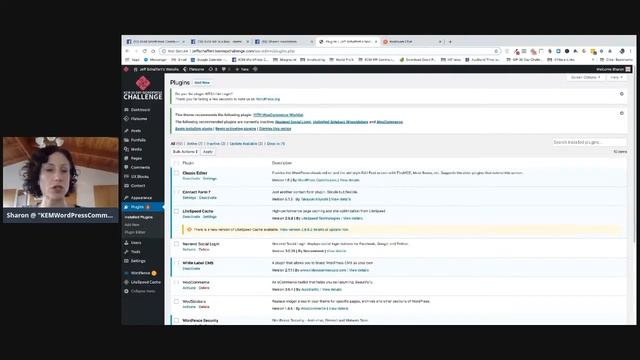Click Delete under WooCommerce plugin

click(x=204, y=288)
